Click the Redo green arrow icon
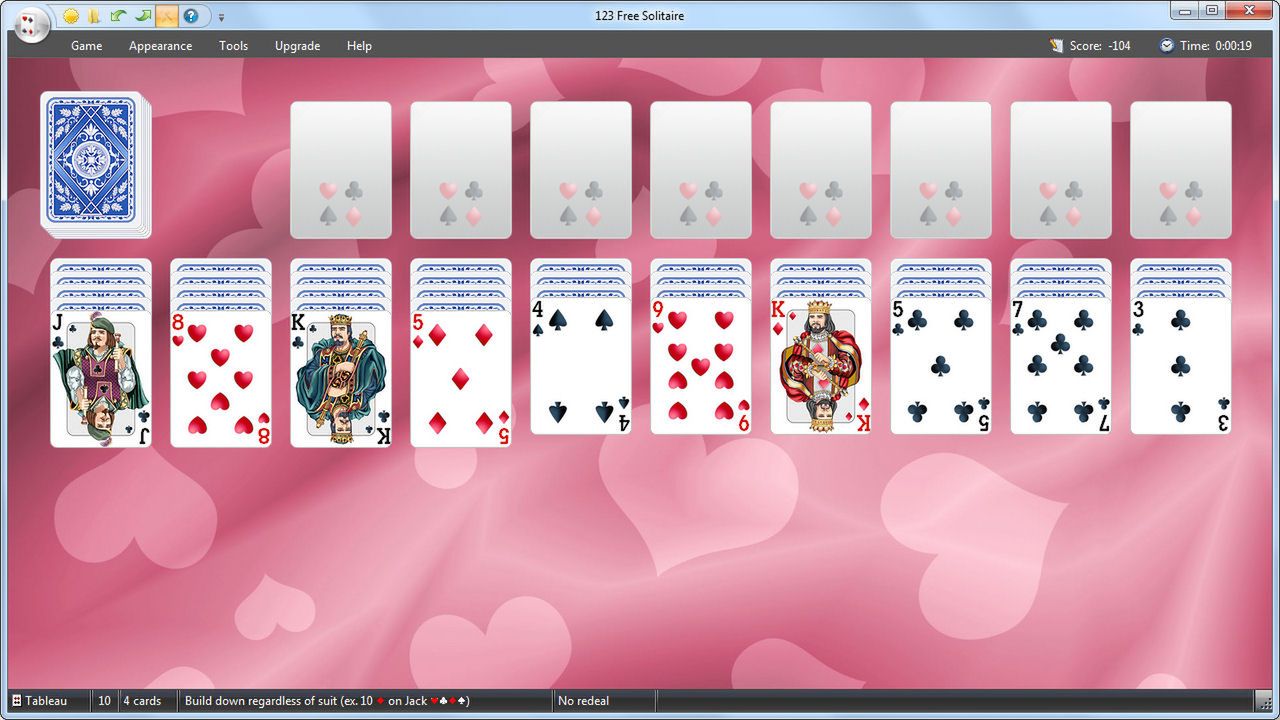1280x720 pixels. (143, 16)
